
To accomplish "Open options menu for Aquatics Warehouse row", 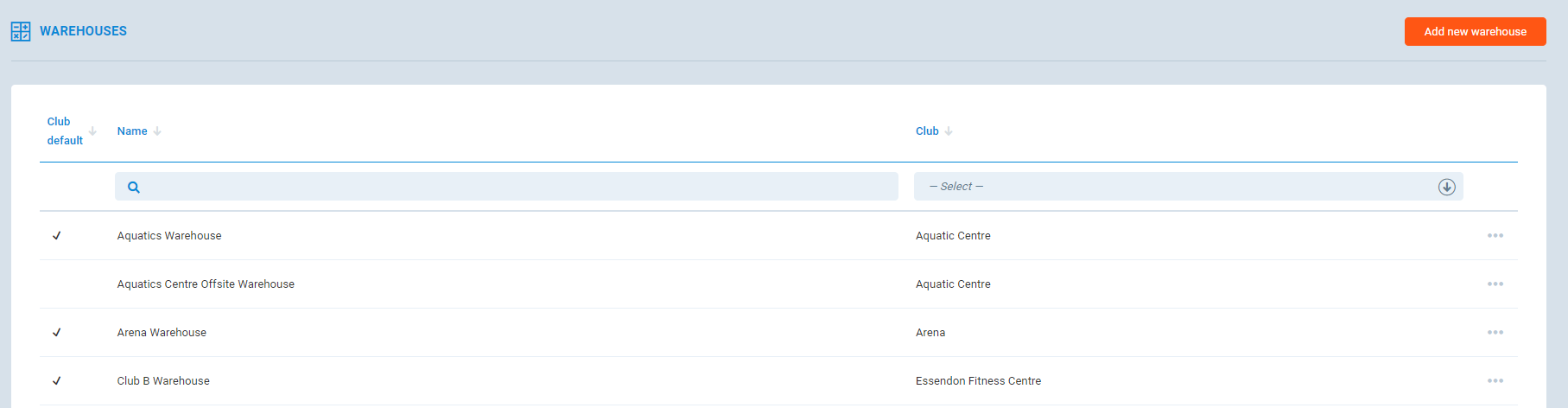I will pyautogui.click(x=1495, y=236).
